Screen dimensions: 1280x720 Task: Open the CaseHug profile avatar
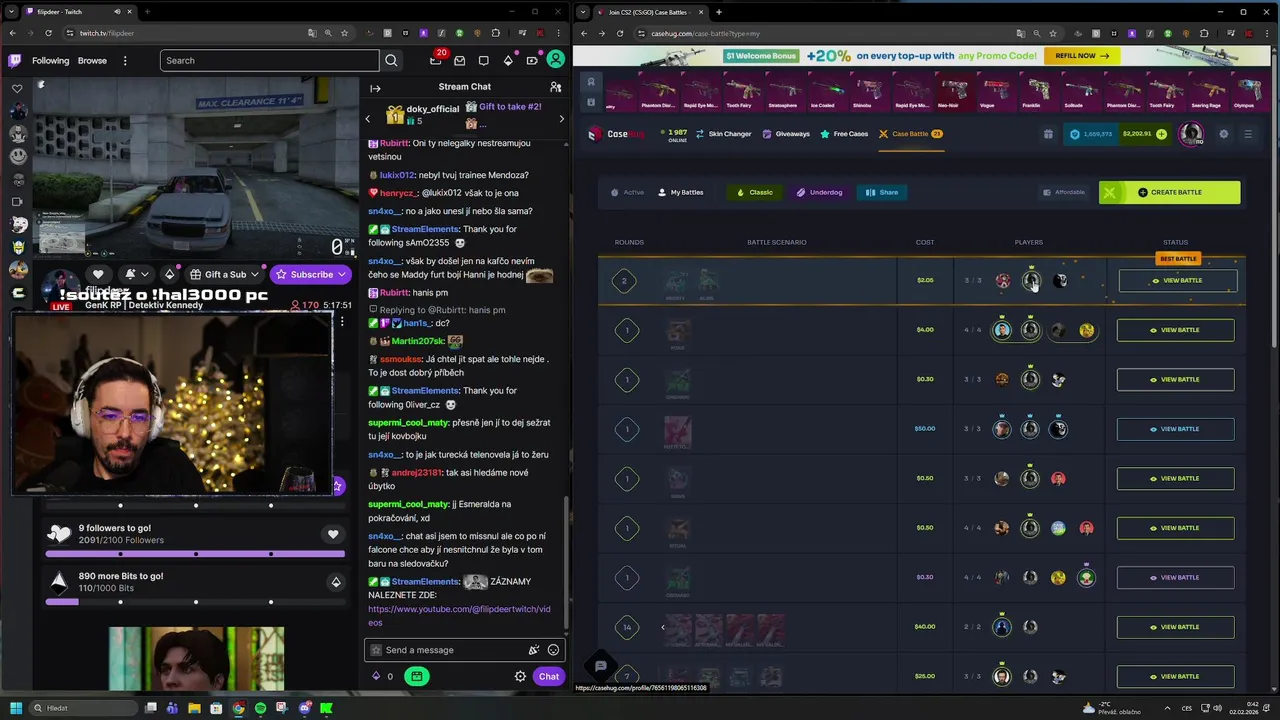pos(1191,134)
